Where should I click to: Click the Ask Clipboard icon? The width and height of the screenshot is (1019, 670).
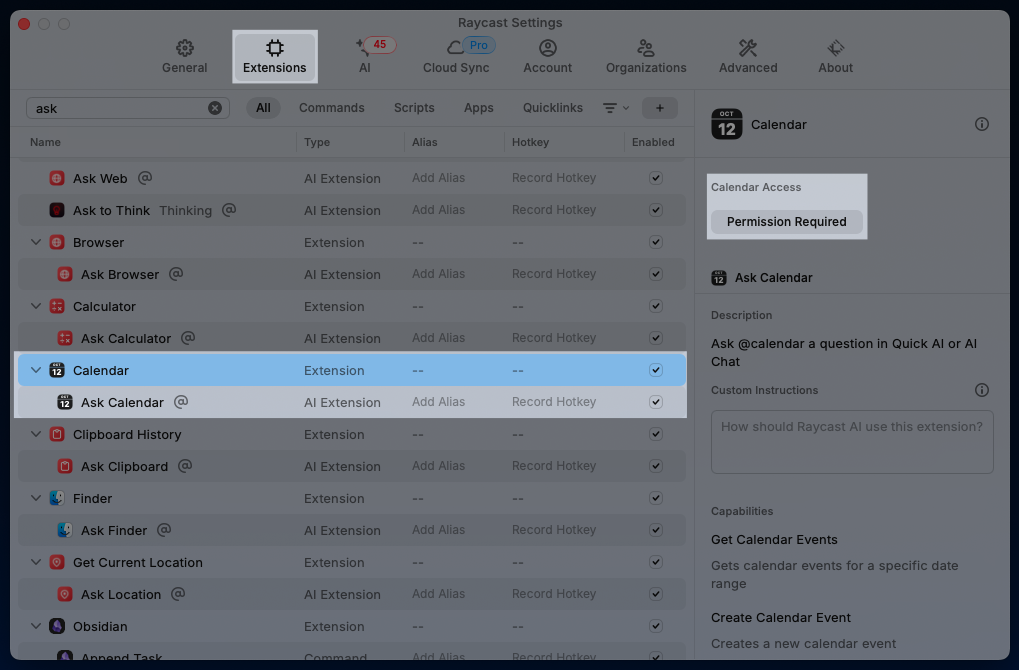click(65, 466)
